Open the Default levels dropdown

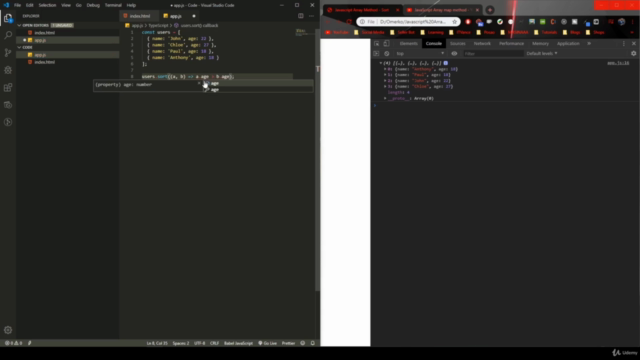(542, 53)
